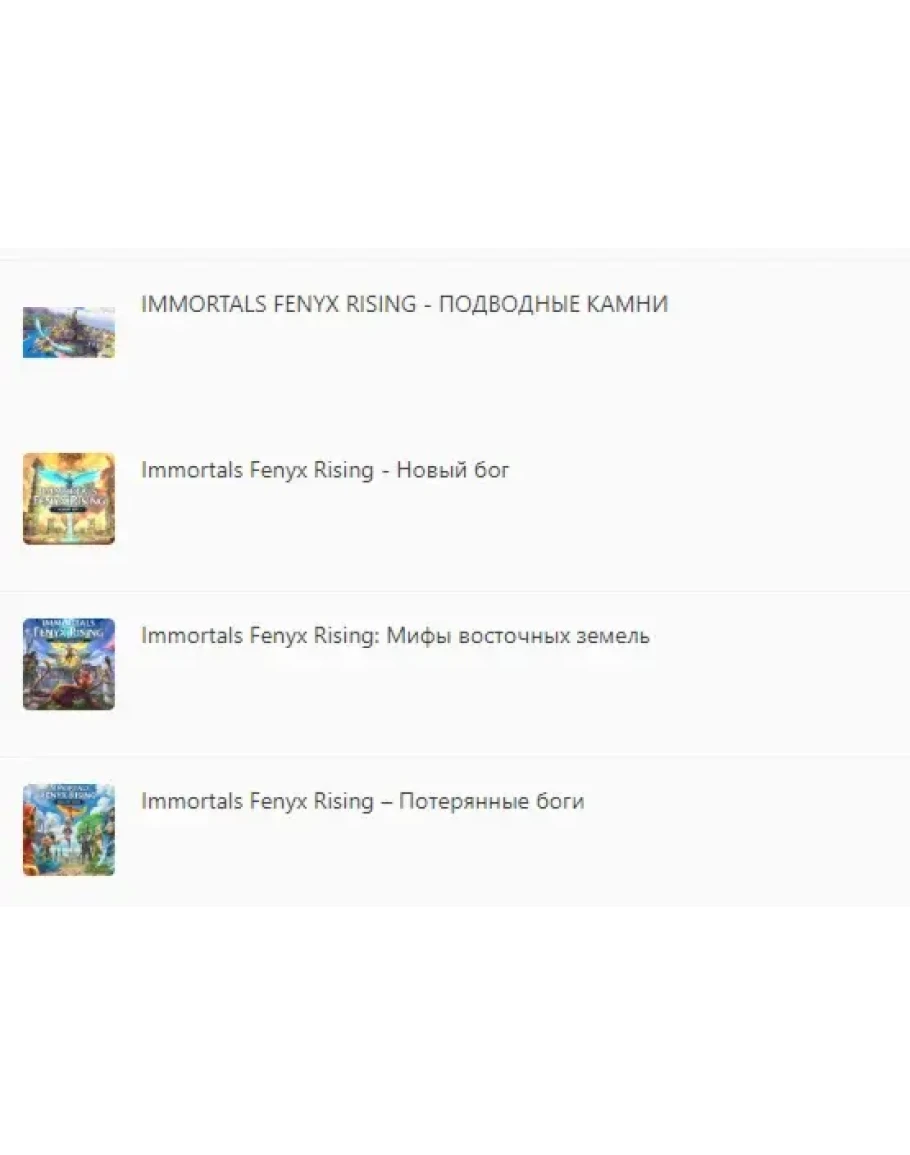
Task: Select the last list row, Потерянные боги
Action: tap(455, 832)
